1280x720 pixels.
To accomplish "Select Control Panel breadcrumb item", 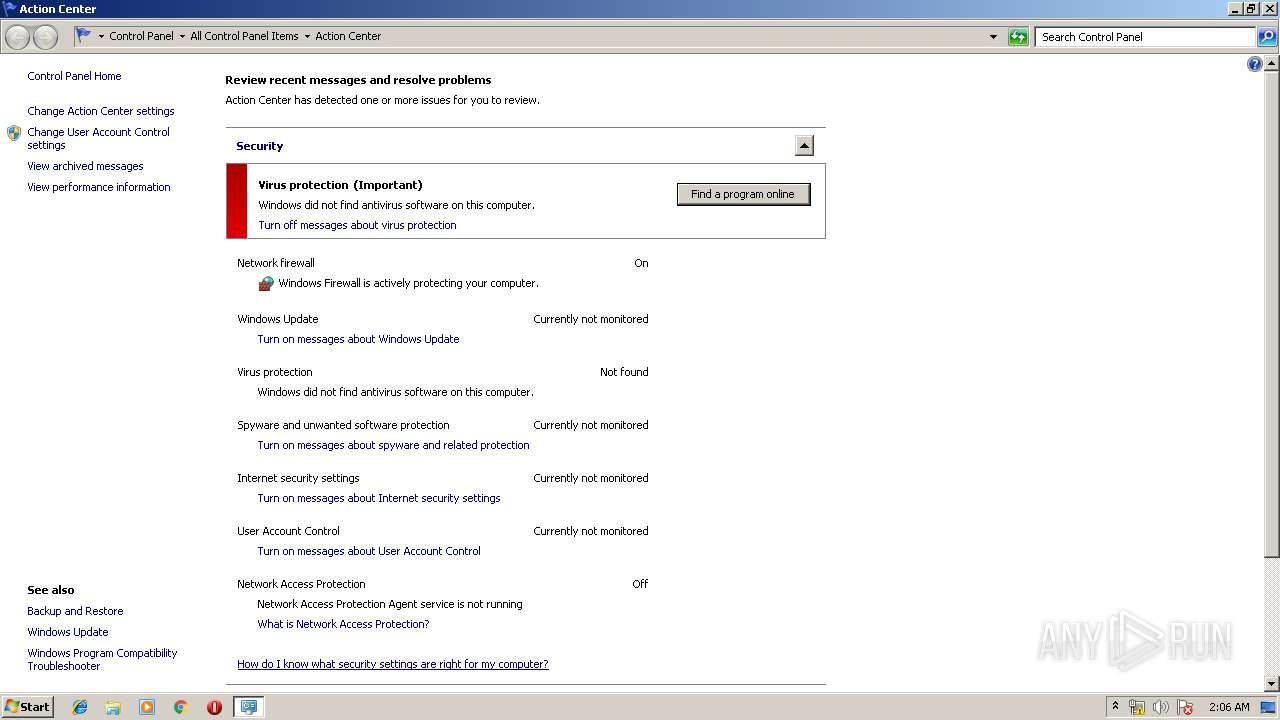I will pos(141,36).
